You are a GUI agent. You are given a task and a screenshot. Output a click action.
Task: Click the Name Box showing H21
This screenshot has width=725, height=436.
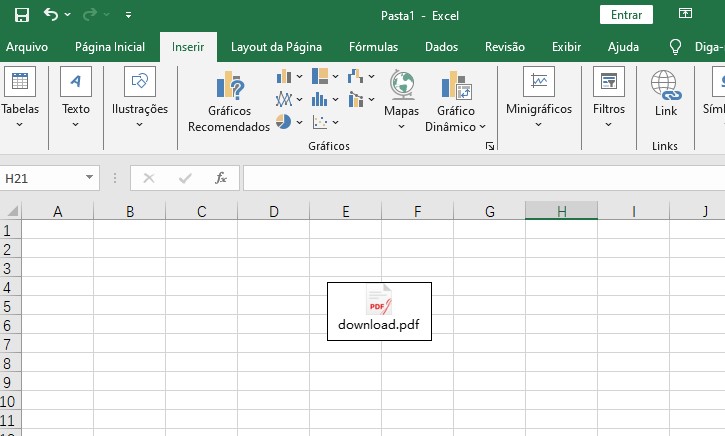tap(42, 178)
